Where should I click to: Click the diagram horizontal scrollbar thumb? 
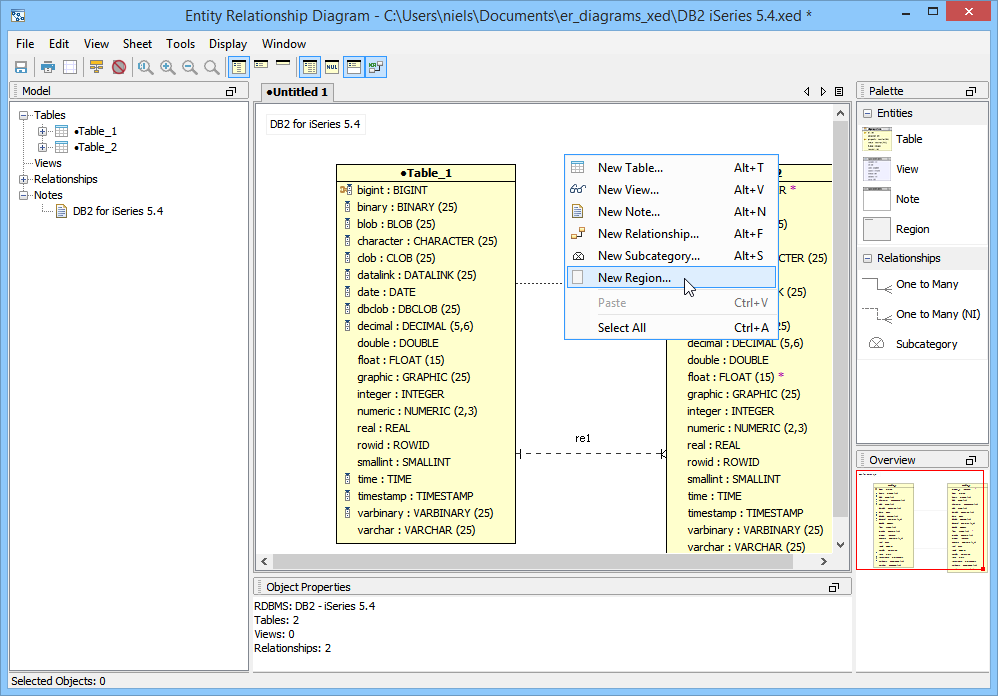533,562
